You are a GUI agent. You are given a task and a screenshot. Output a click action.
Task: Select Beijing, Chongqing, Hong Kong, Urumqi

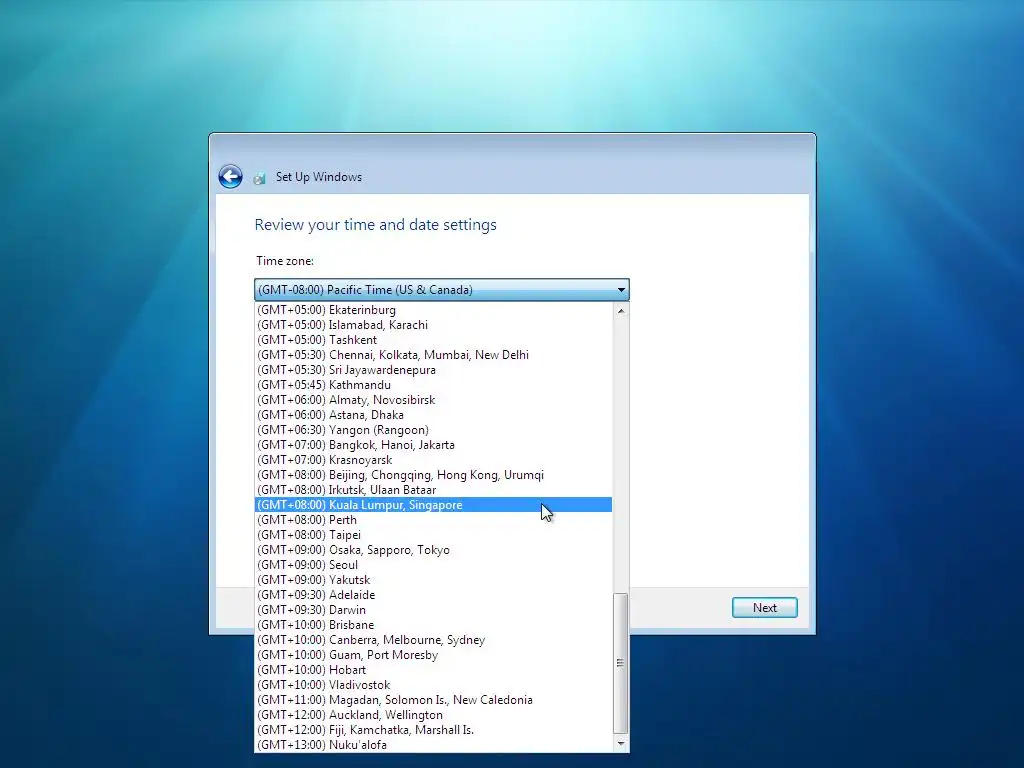click(433, 475)
